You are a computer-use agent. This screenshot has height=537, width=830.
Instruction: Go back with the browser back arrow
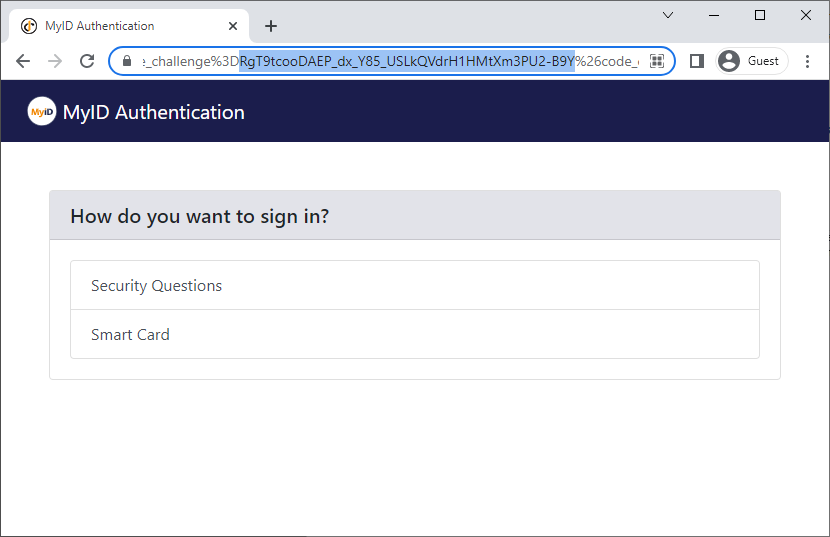23,61
